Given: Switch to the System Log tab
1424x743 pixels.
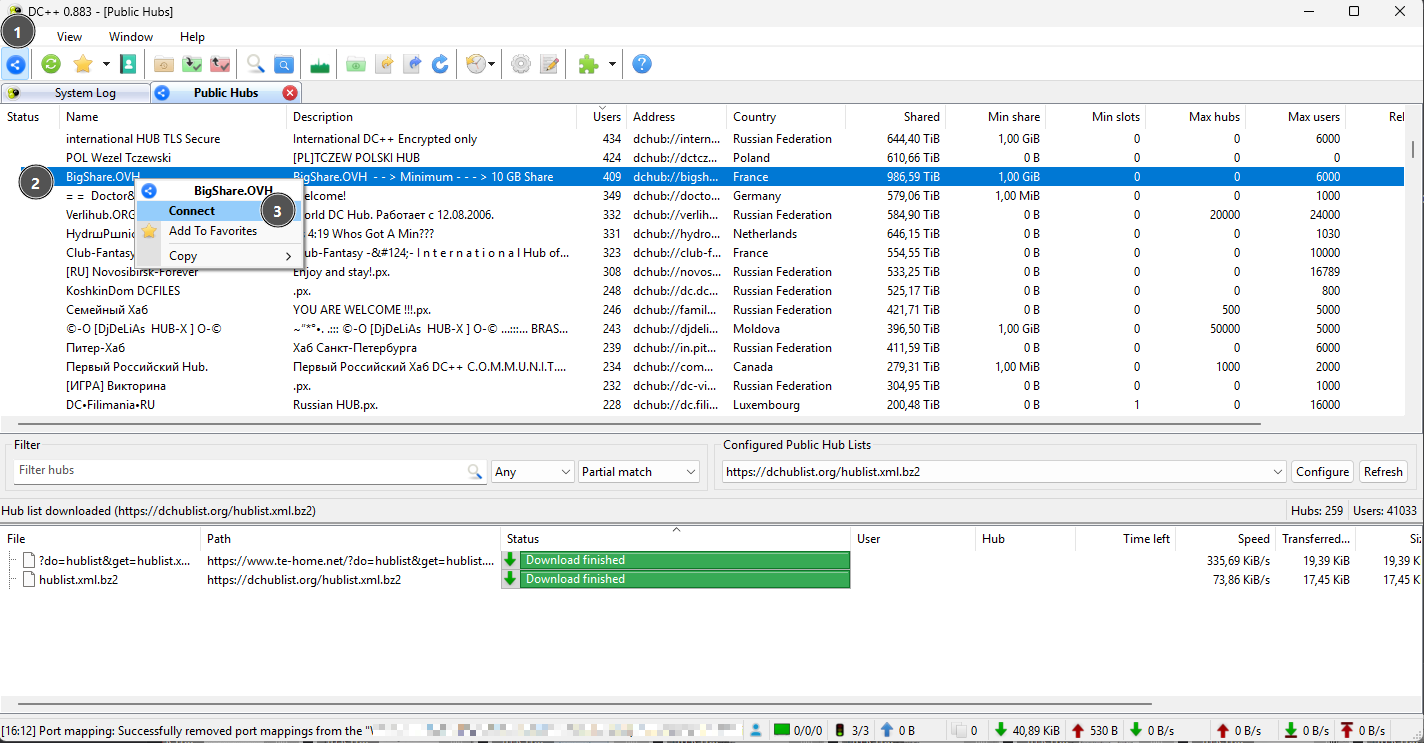Looking at the screenshot, I should (75, 93).
